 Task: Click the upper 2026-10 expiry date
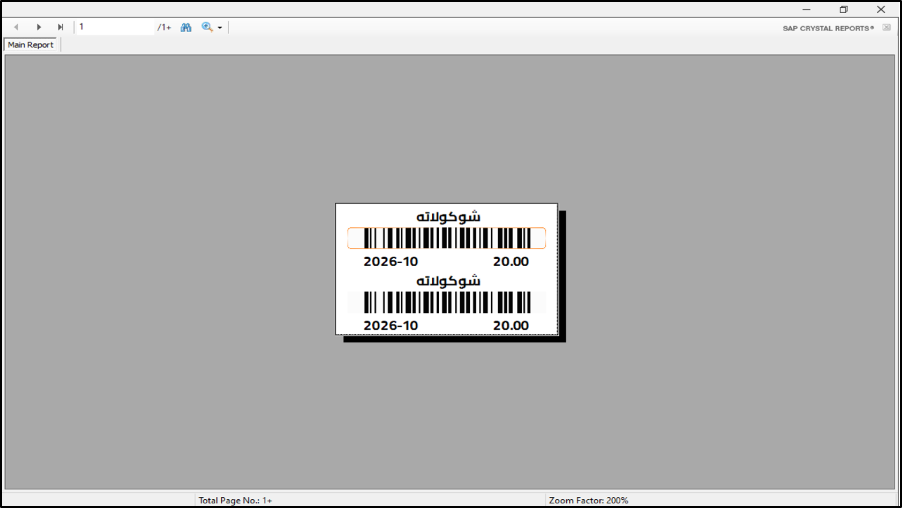click(390, 261)
